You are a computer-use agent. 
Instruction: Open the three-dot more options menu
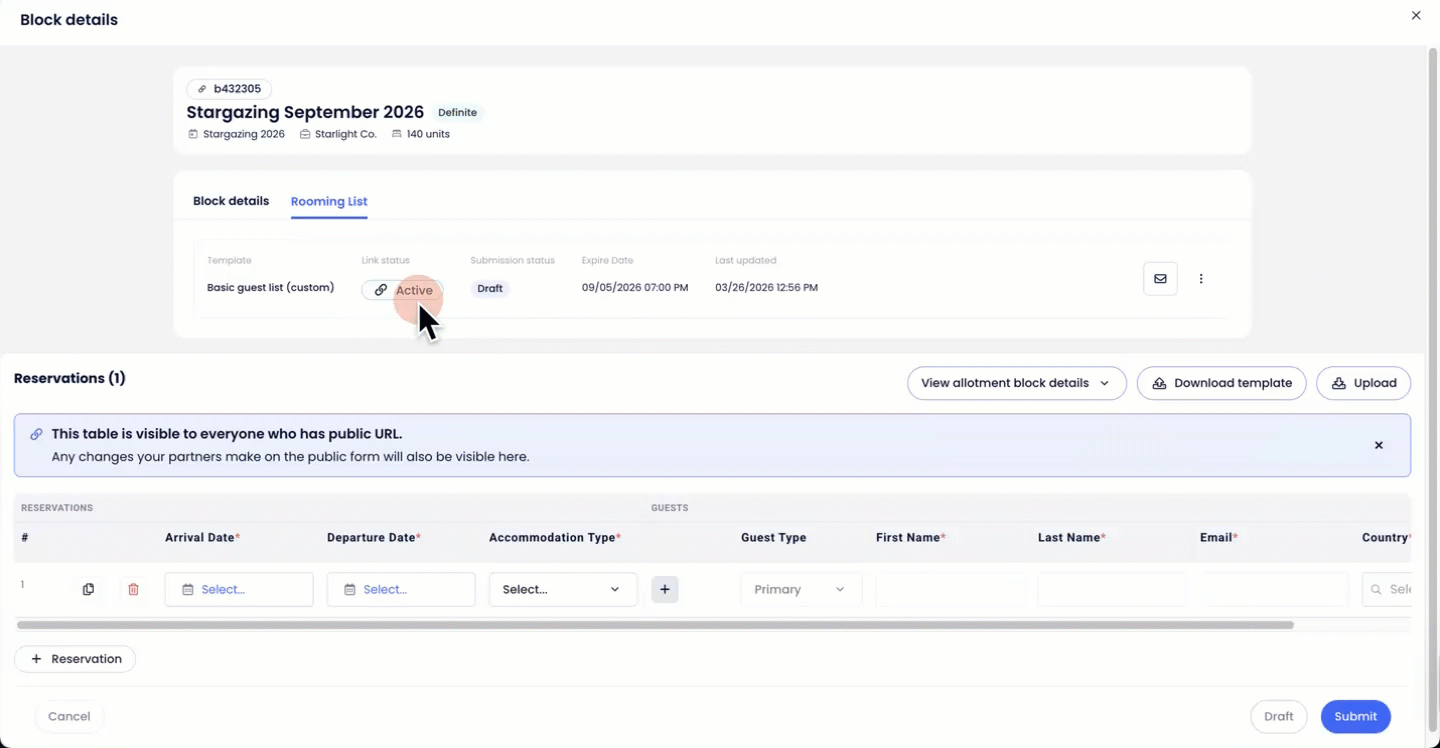[1201, 279]
